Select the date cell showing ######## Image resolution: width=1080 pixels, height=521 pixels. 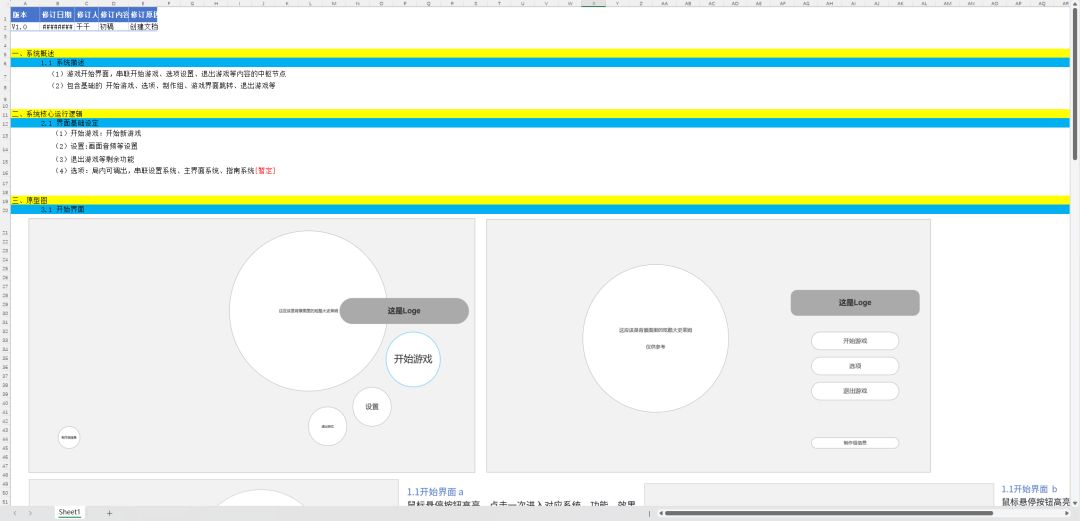[x=56, y=27]
